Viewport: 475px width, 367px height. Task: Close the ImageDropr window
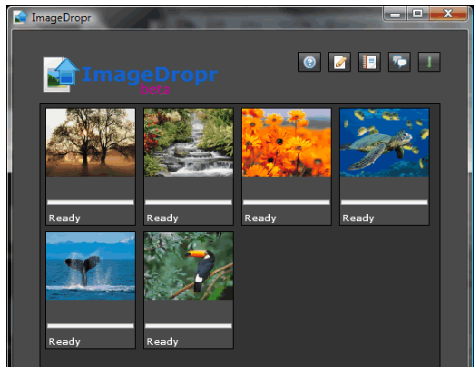click(448, 14)
